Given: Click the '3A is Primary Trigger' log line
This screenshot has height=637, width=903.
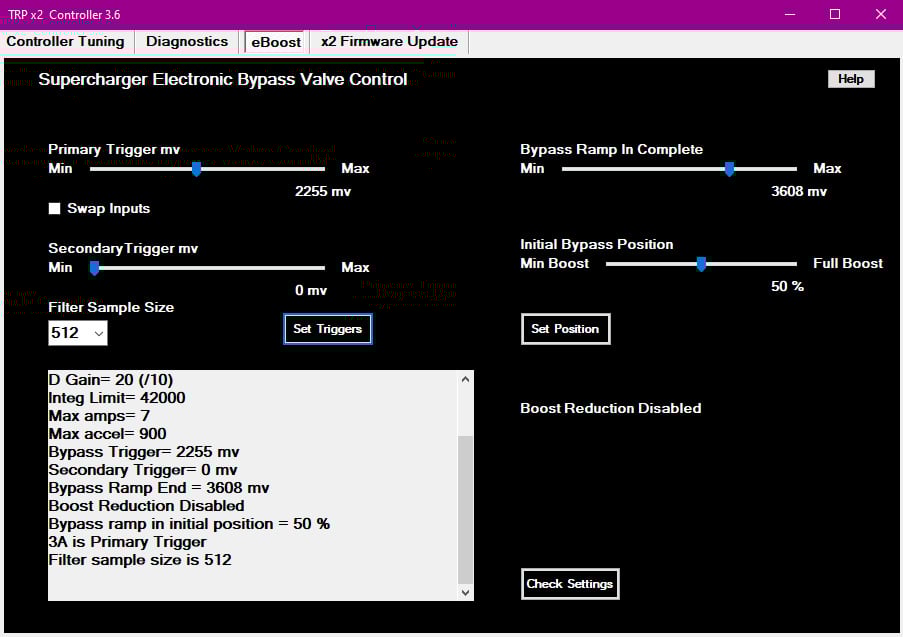Looking at the screenshot, I should [x=127, y=542].
